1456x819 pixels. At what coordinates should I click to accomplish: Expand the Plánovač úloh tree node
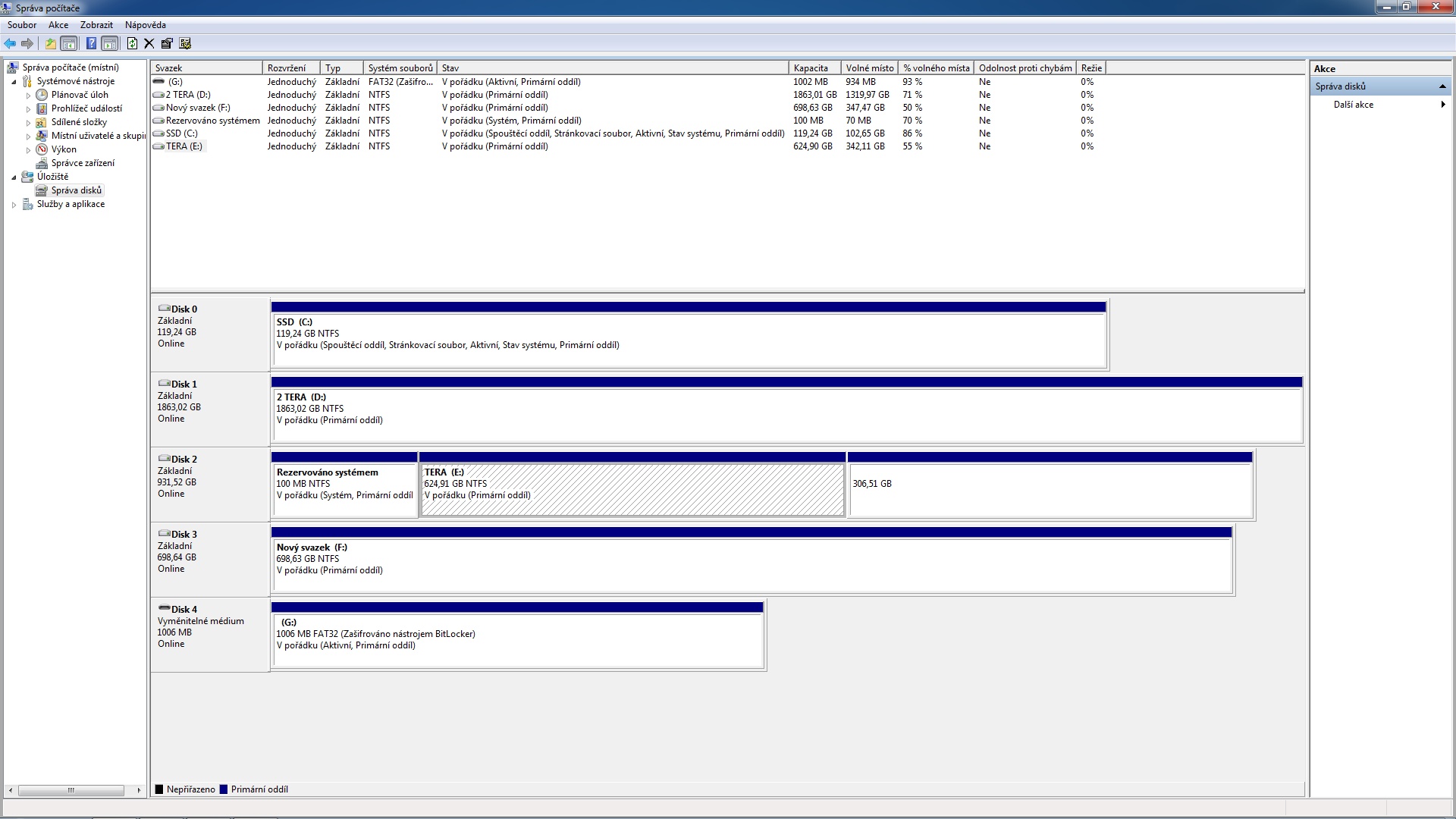click(29, 96)
